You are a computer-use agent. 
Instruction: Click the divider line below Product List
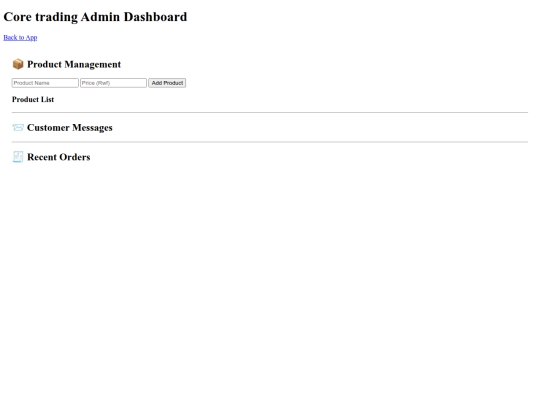(x=270, y=112)
